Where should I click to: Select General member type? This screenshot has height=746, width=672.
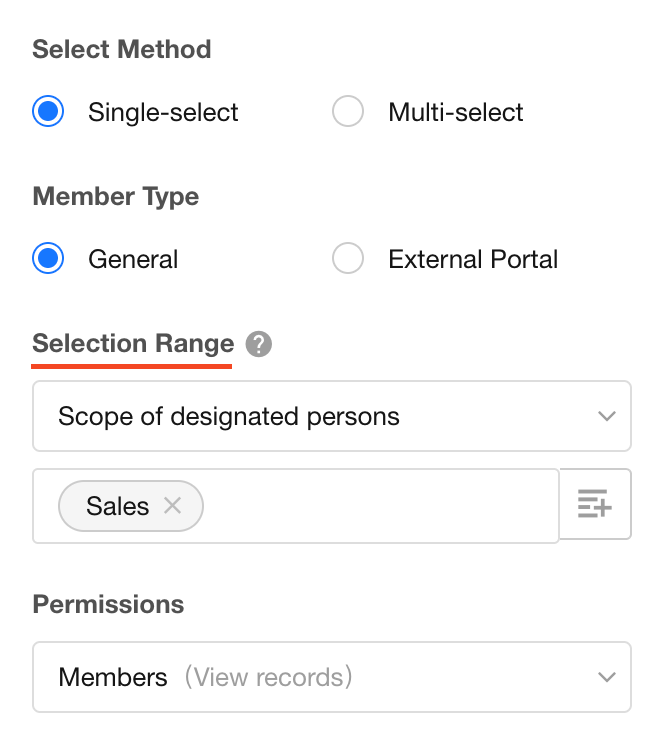coord(48,258)
